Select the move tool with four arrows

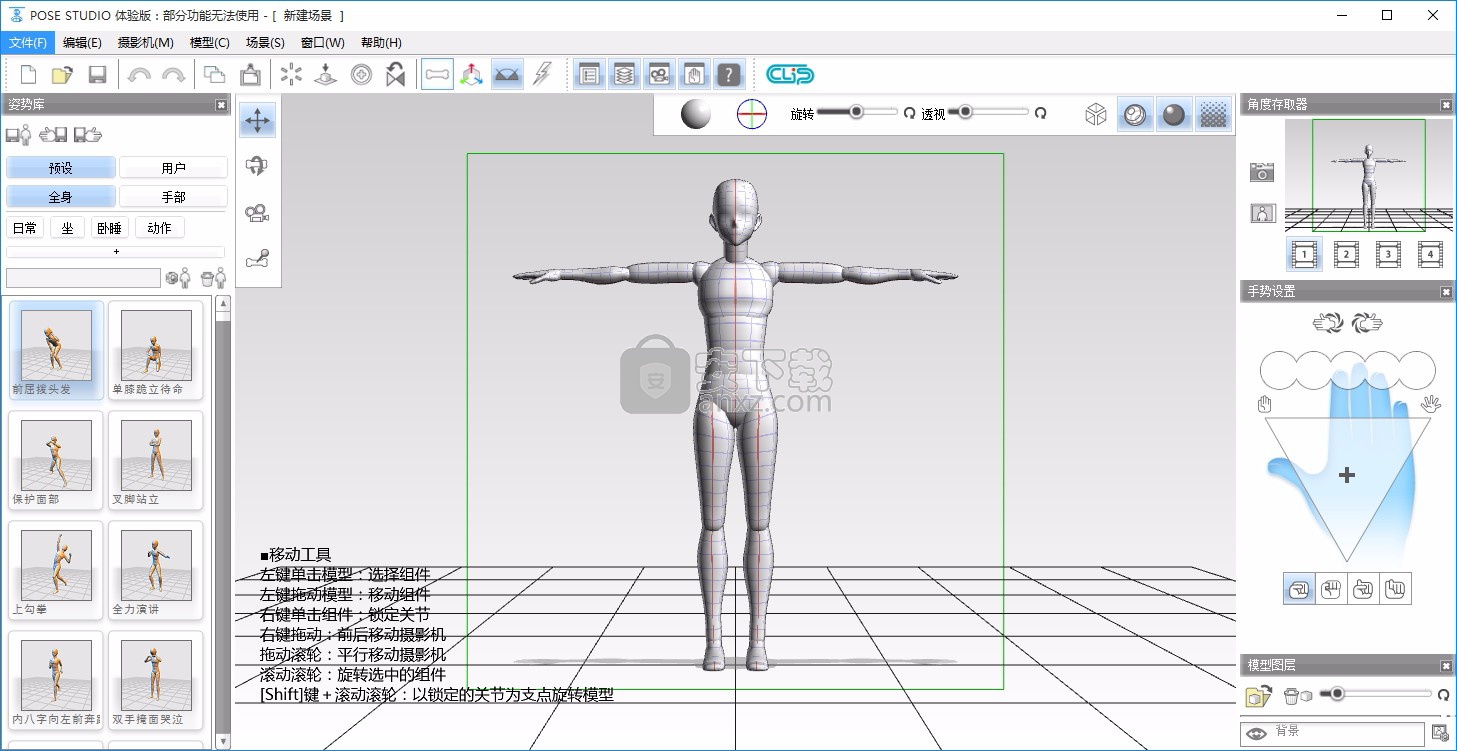(257, 121)
